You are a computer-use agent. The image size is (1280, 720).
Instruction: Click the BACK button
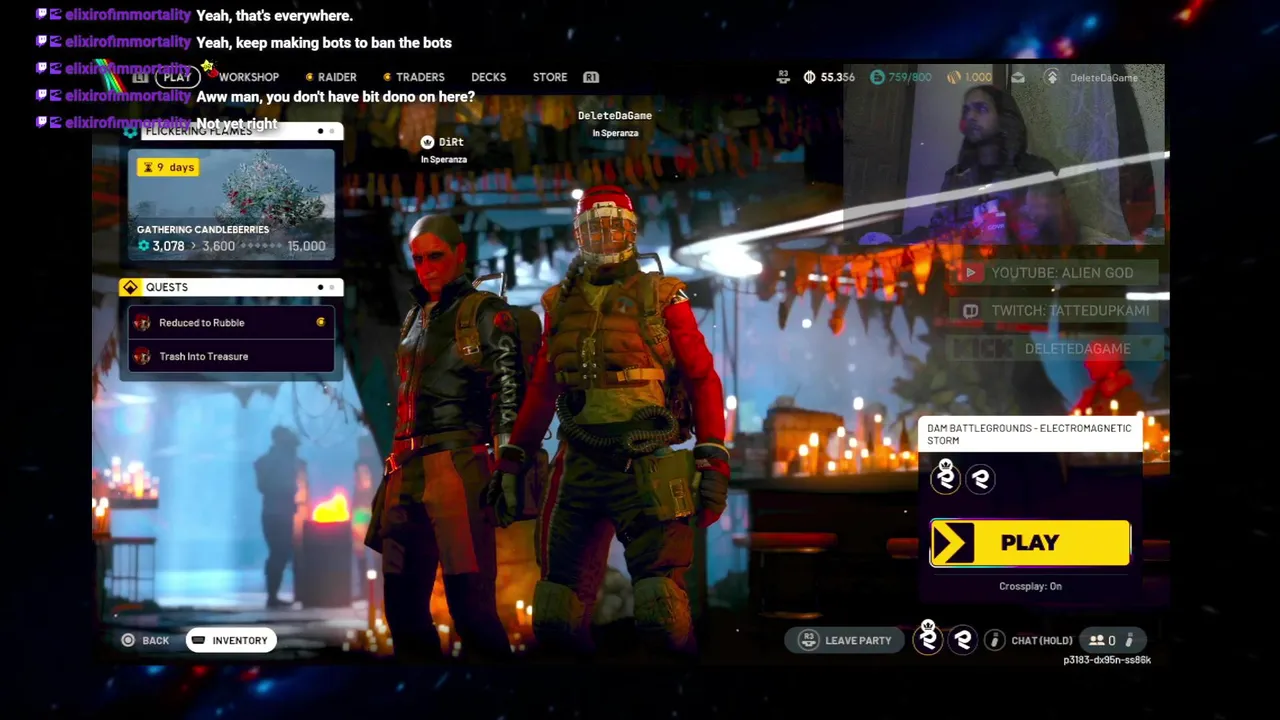coord(145,640)
